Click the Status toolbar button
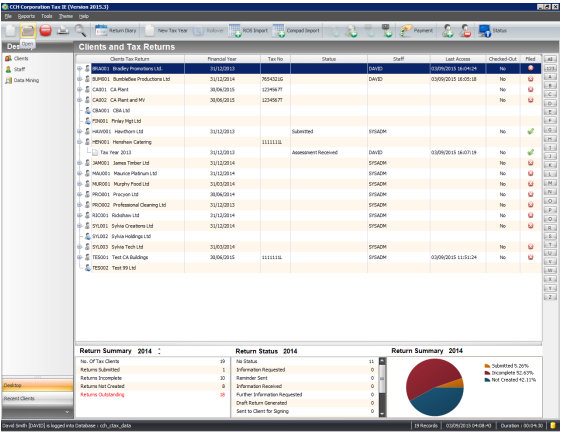This screenshot has width=561, height=432. 493,31
